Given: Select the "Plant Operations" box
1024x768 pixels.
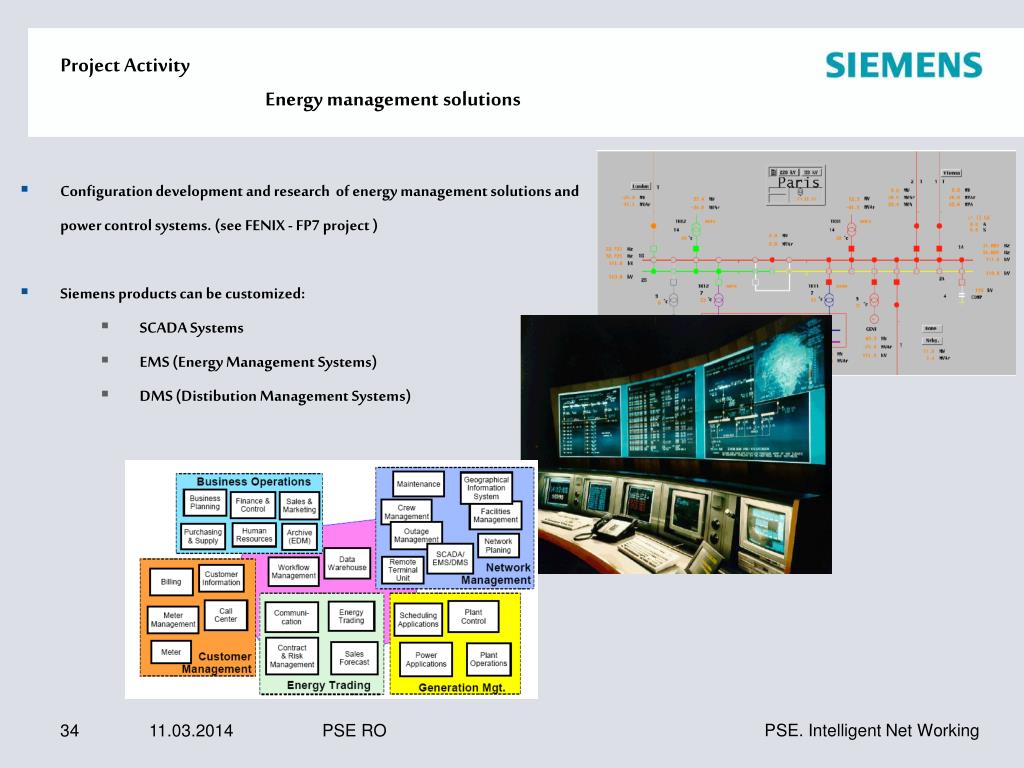Looking at the screenshot, I should [x=488, y=660].
